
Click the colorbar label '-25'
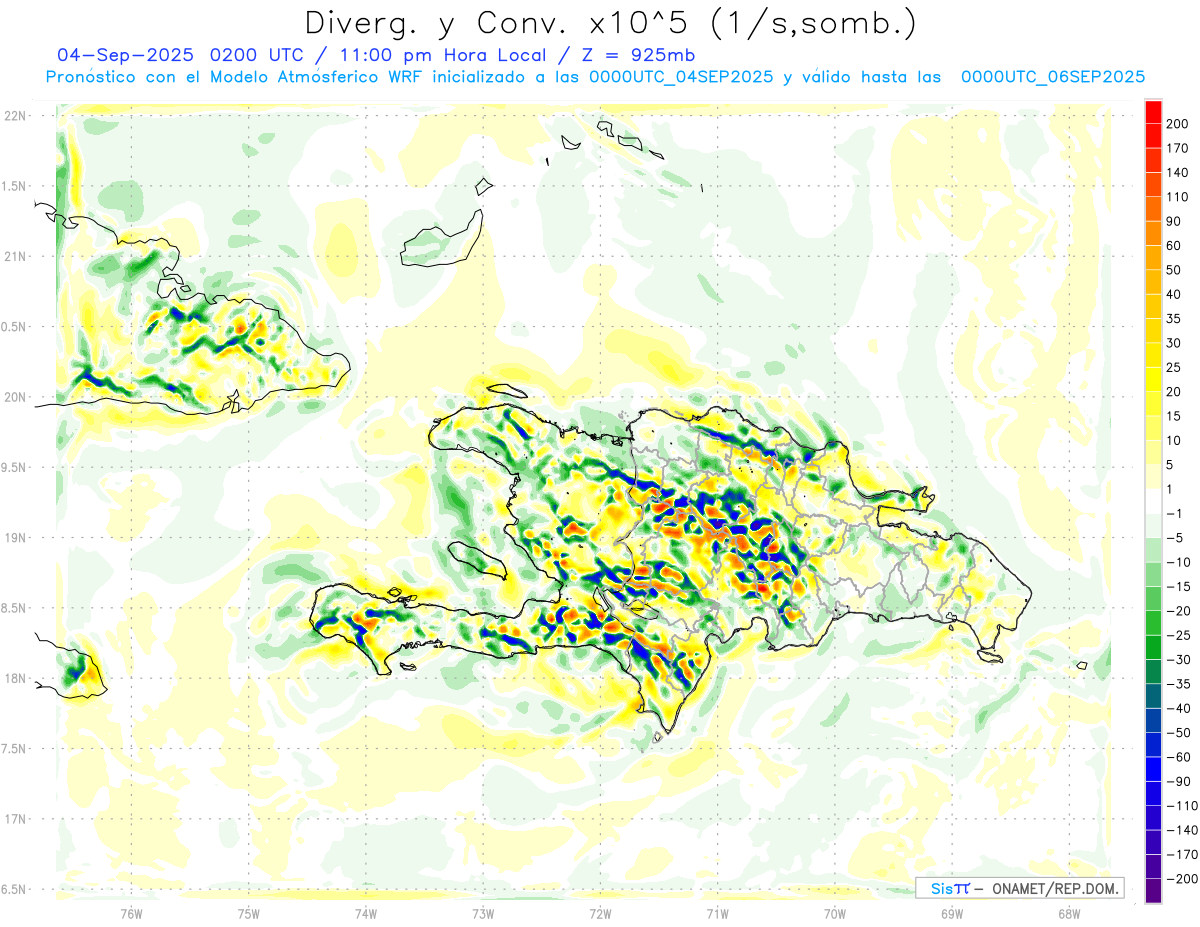pyautogui.click(x=1179, y=635)
